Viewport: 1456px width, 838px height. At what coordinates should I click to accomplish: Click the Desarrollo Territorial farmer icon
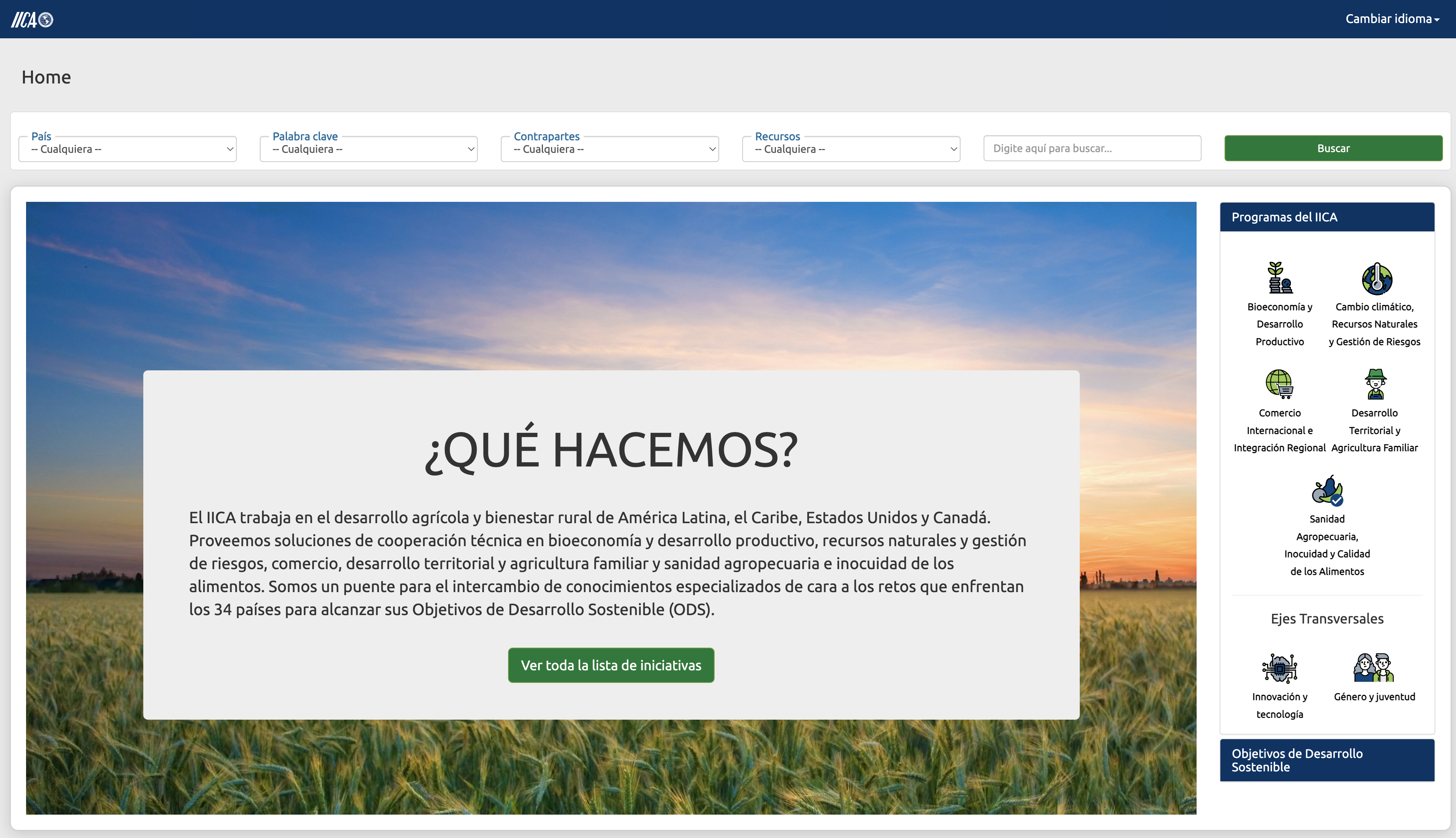pyautogui.click(x=1375, y=384)
